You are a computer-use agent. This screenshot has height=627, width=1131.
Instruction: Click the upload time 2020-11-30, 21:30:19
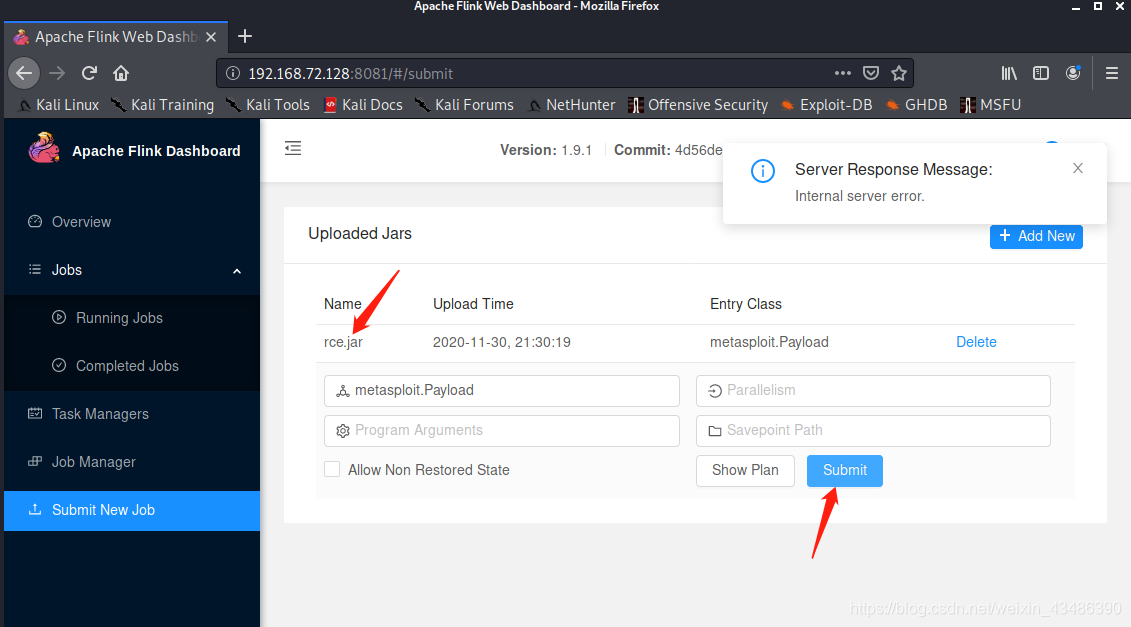pyautogui.click(x=501, y=342)
